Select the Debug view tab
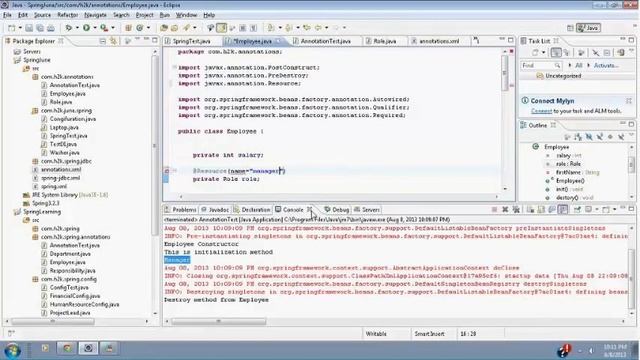The image size is (640, 360). [337, 210]
